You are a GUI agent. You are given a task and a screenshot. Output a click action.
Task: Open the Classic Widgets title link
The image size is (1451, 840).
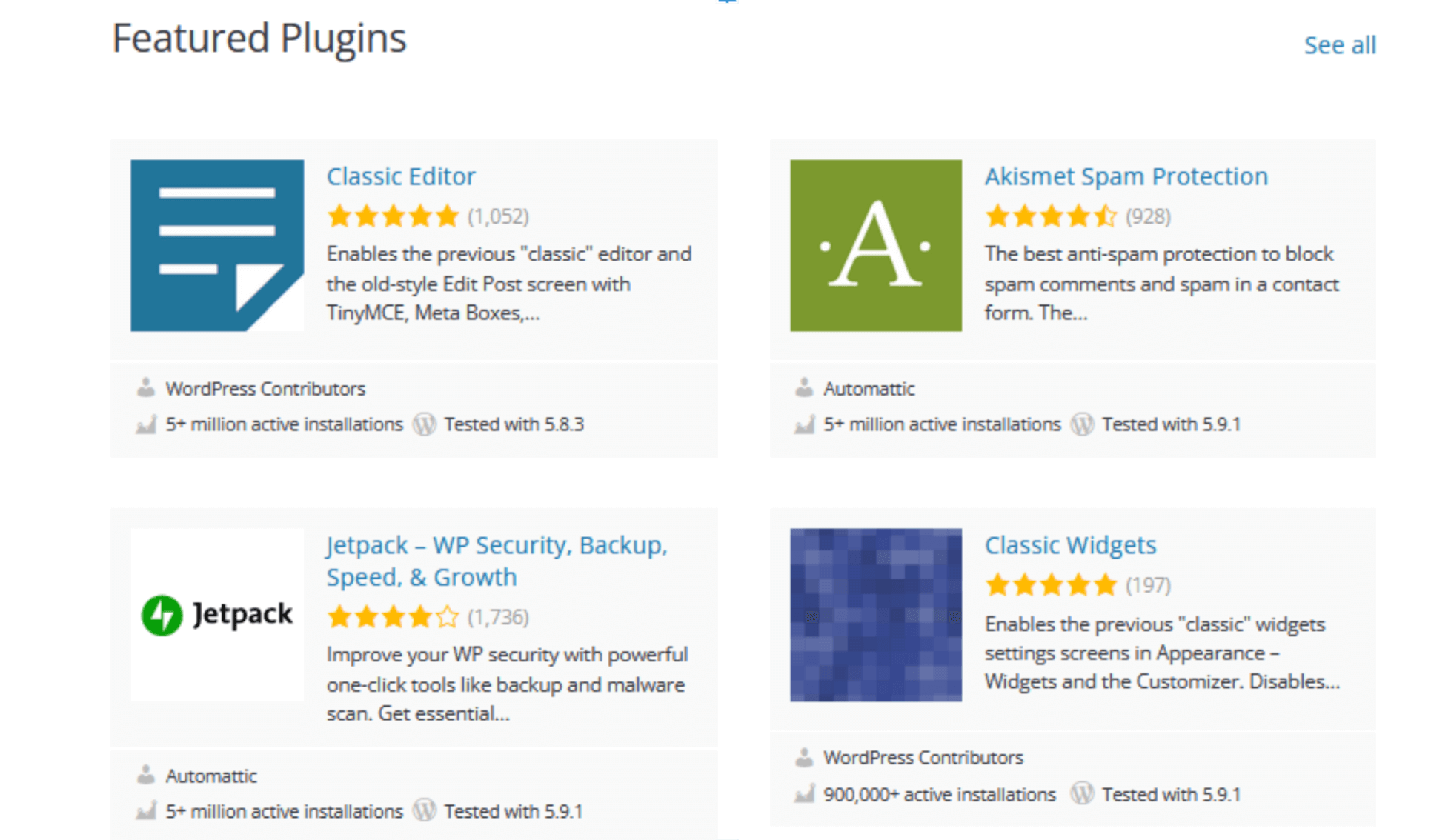1070,545
